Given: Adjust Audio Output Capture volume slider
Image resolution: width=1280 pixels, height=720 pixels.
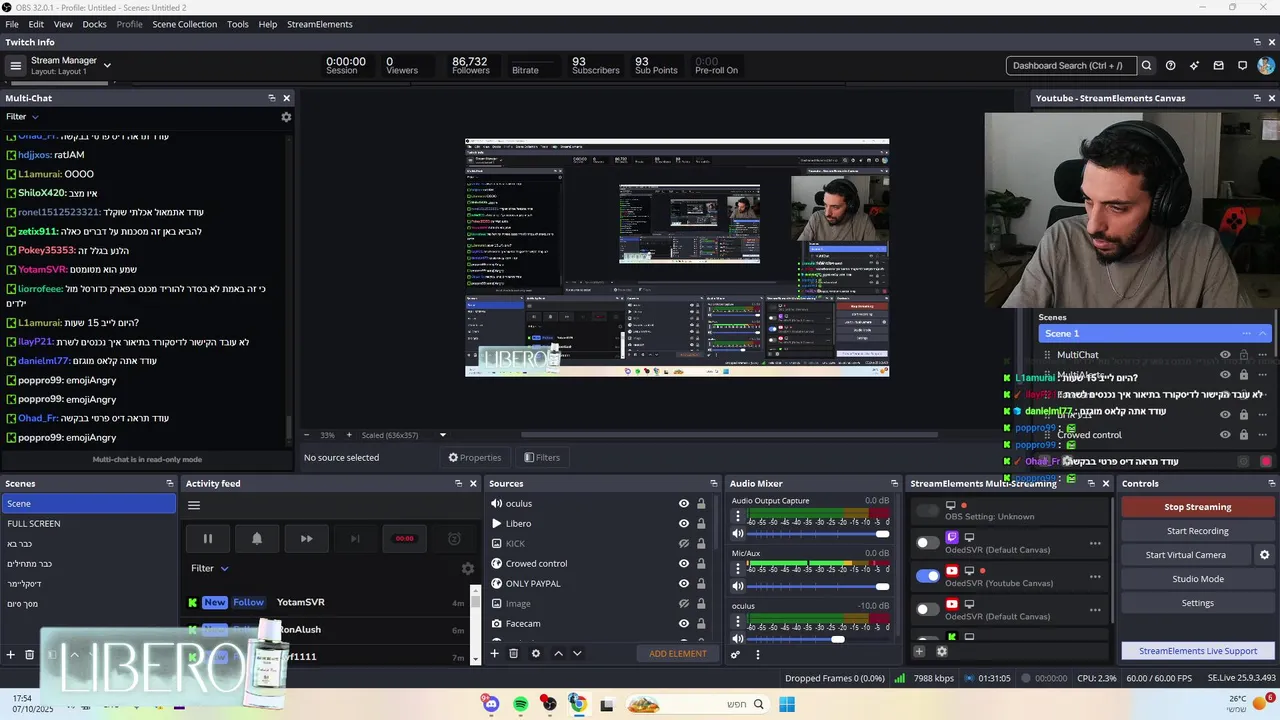Looking at the screenshot, I should [817, 534].
